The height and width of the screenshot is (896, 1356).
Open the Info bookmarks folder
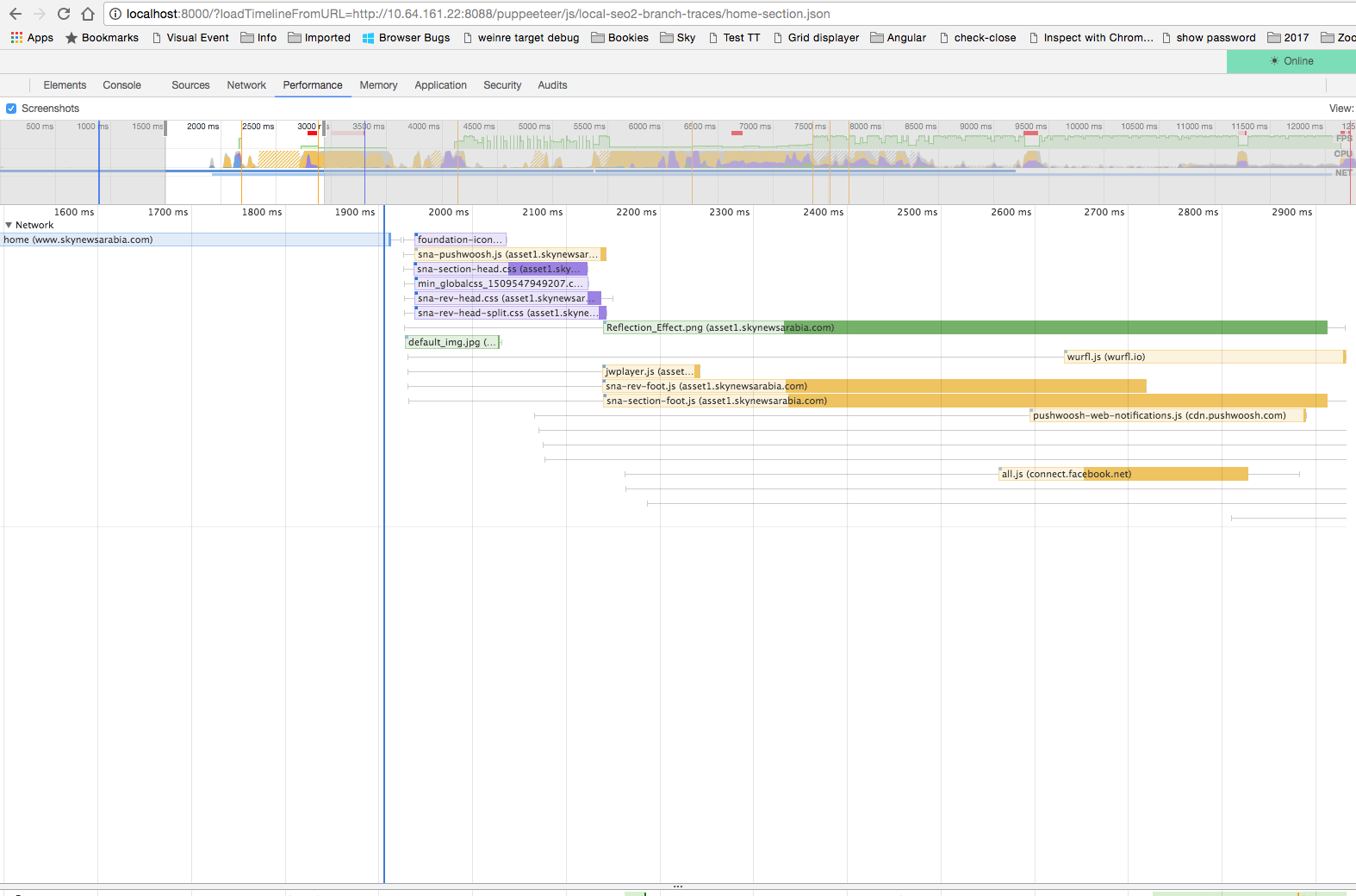pos(258,38)
